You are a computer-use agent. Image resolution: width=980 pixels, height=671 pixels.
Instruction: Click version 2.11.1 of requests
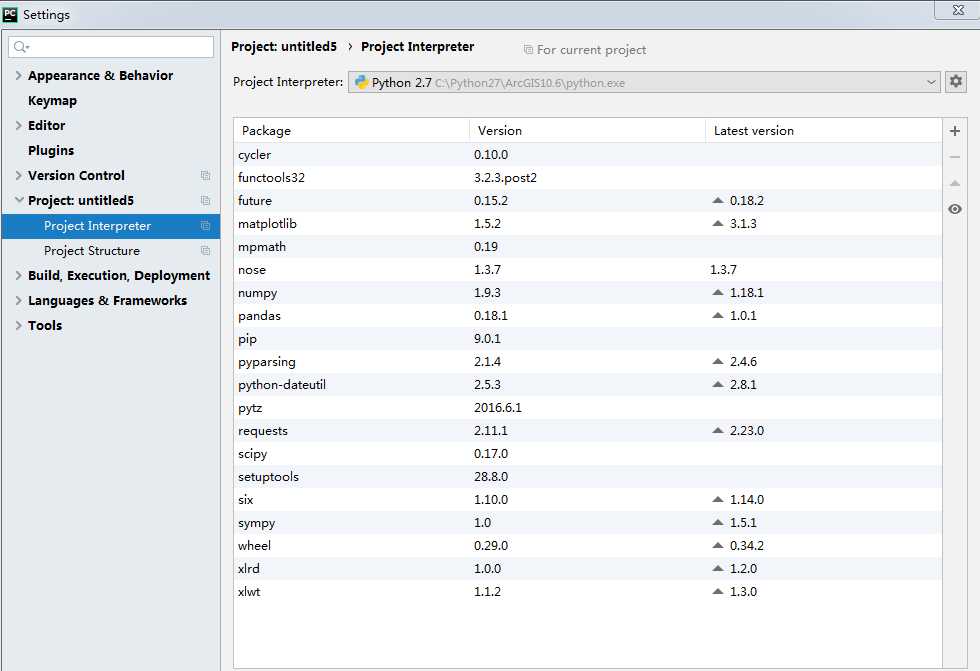(491, 430)
